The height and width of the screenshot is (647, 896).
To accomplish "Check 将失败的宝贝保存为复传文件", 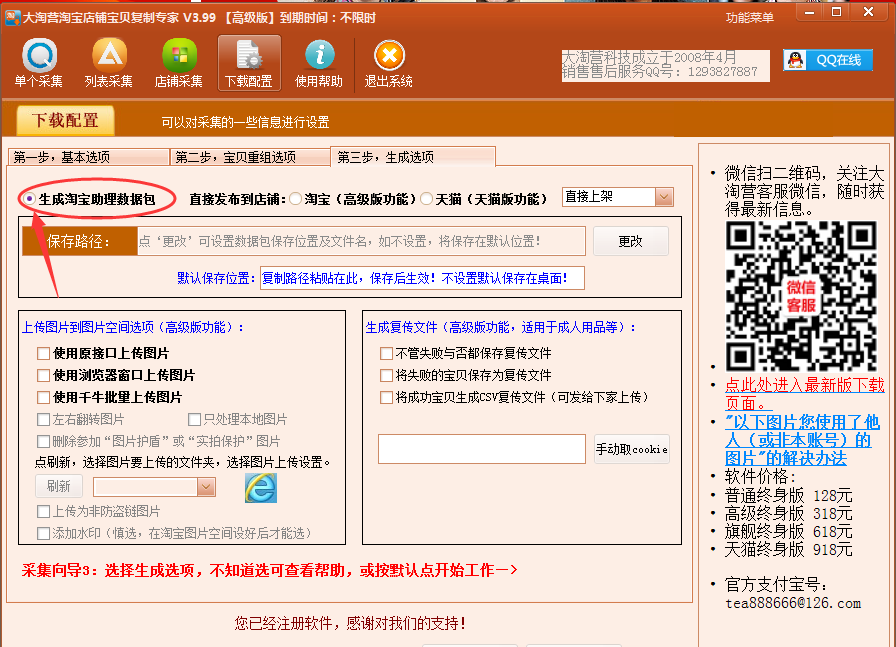I will [x=386, y=375].
